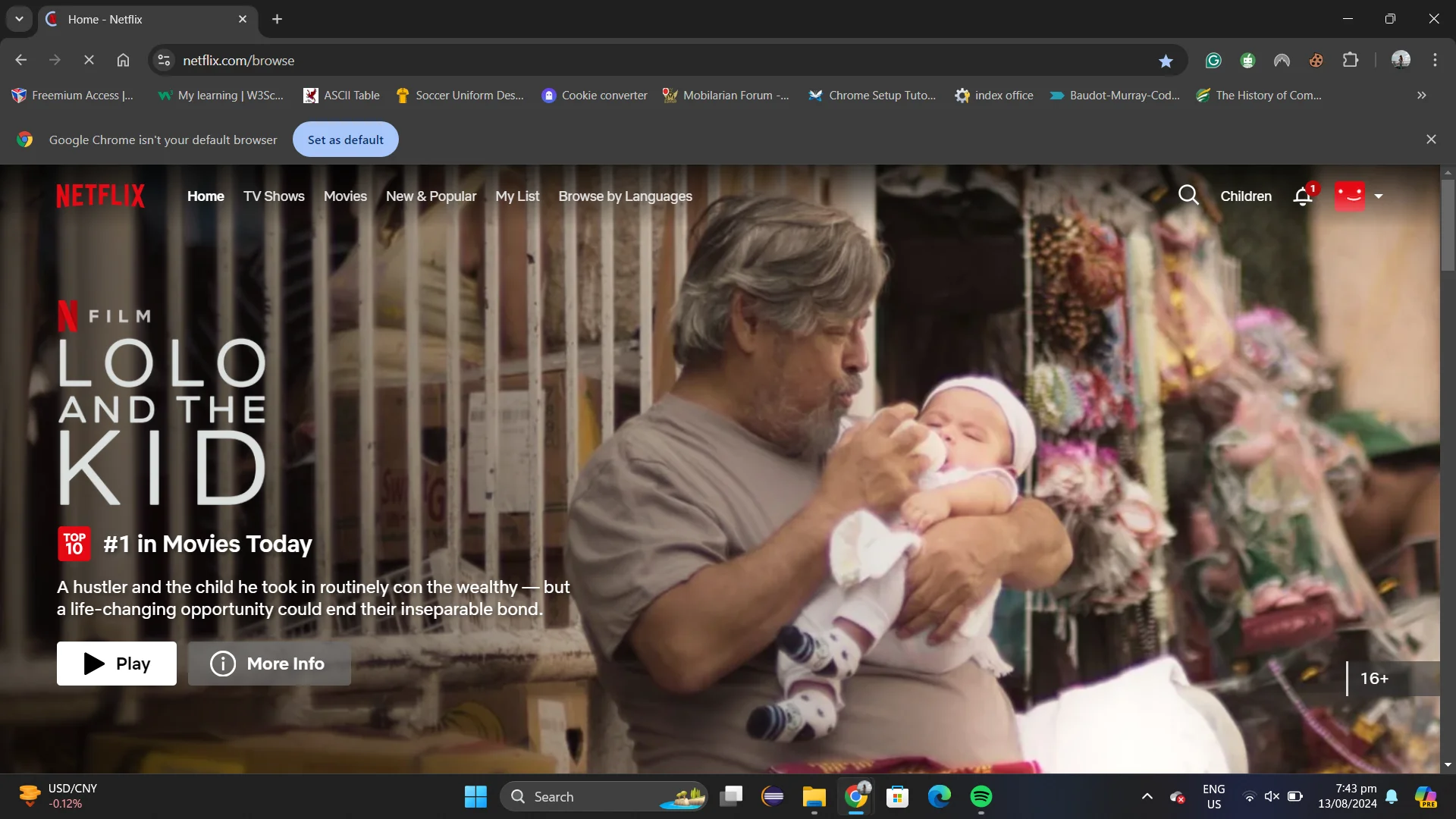The width and height of the screenshot is (1456, 819).
Task: Click the page vertical scrollbar thumb
Action: (1448, 224)
